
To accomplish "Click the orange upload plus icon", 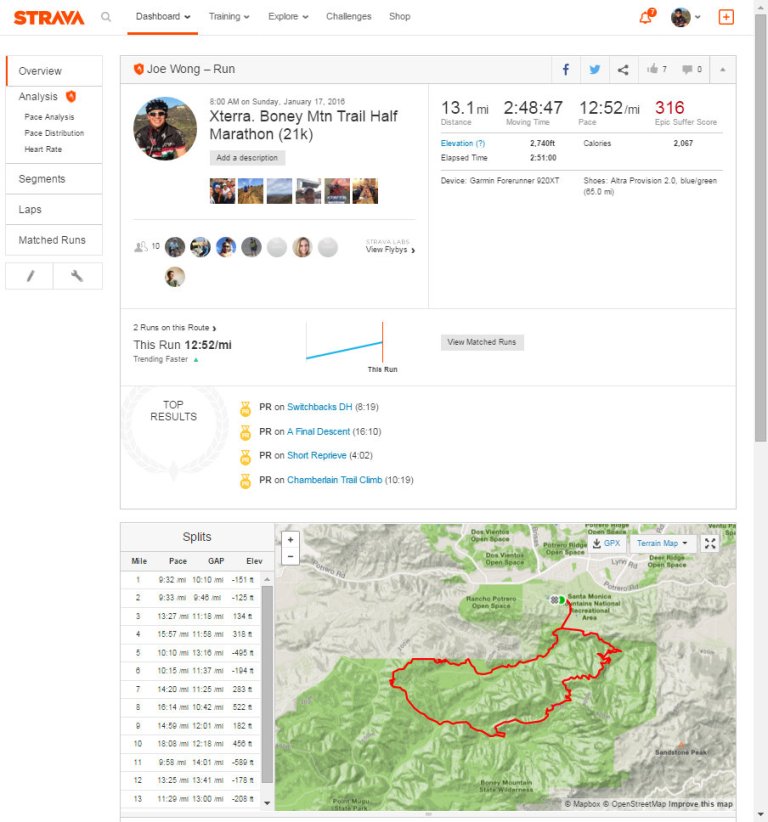I will (726, 17).
